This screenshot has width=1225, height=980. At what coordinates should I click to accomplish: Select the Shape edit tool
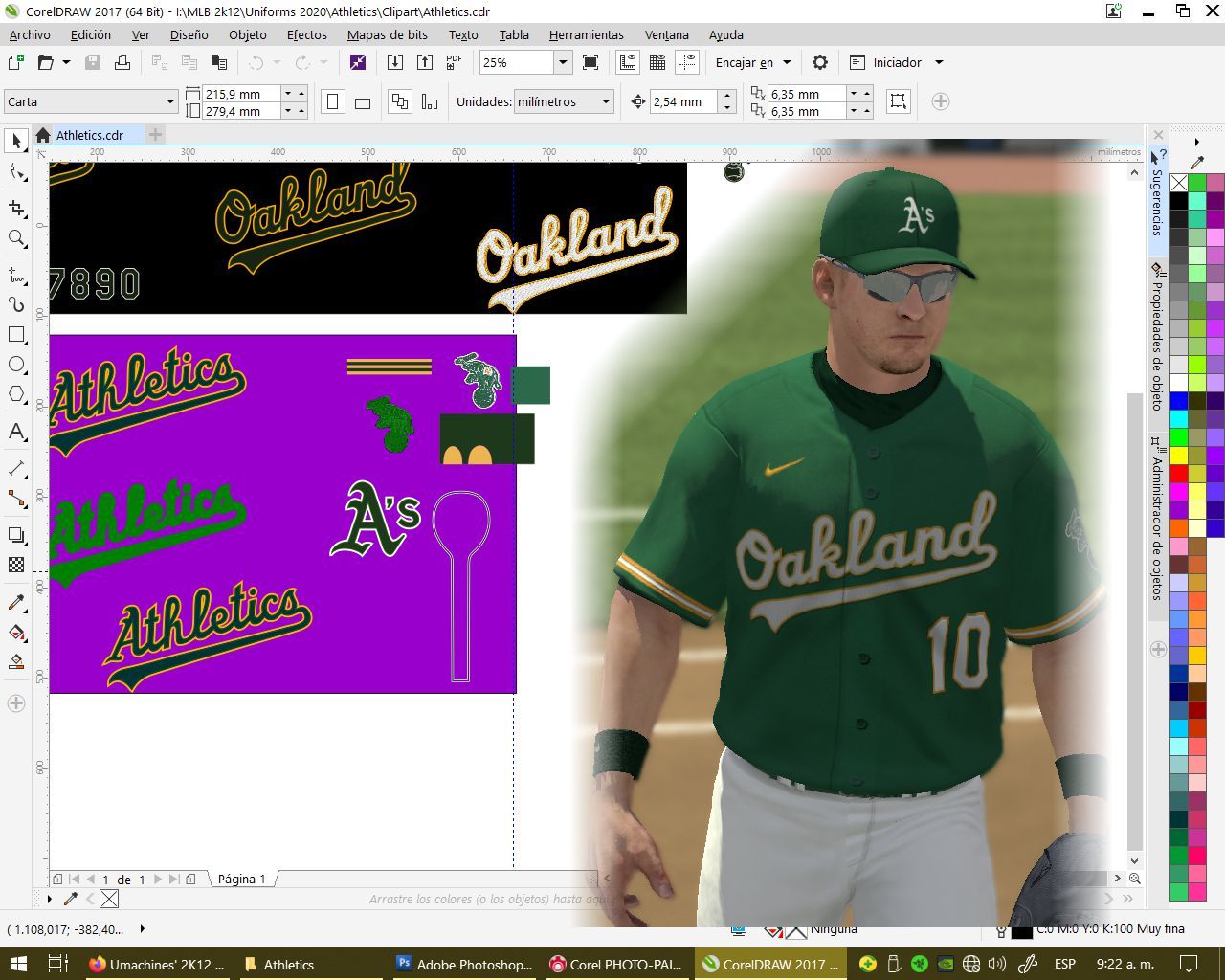pyautogui.click(x=16, y=172)
